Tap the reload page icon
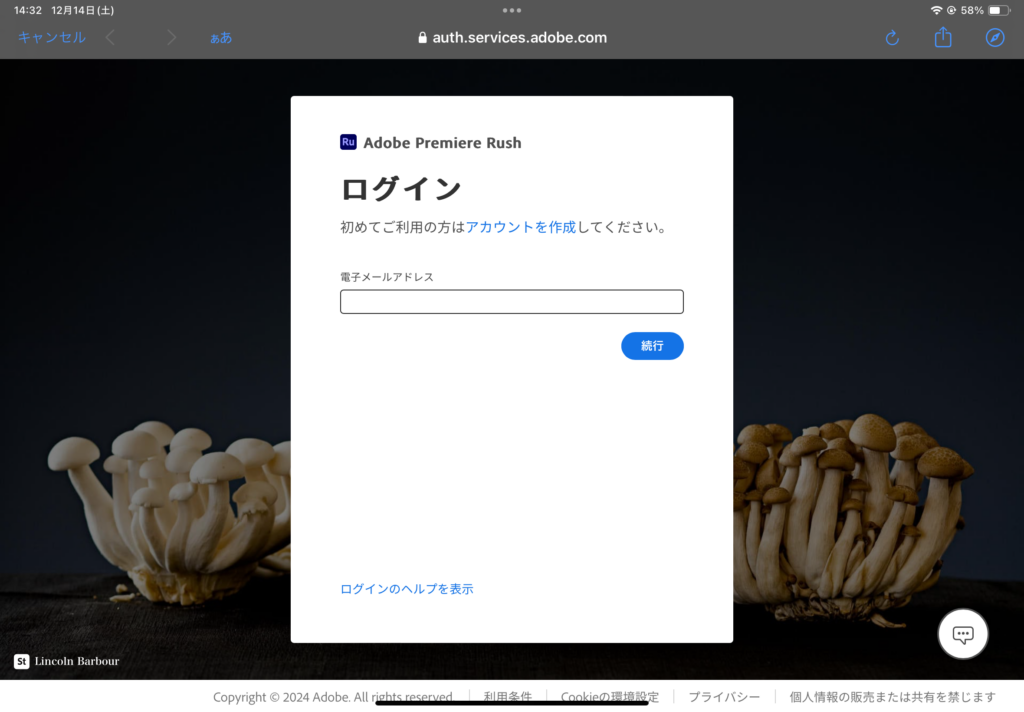This screenshot has height=712, width=1024. pyautogui.click(x=892, y=38)
